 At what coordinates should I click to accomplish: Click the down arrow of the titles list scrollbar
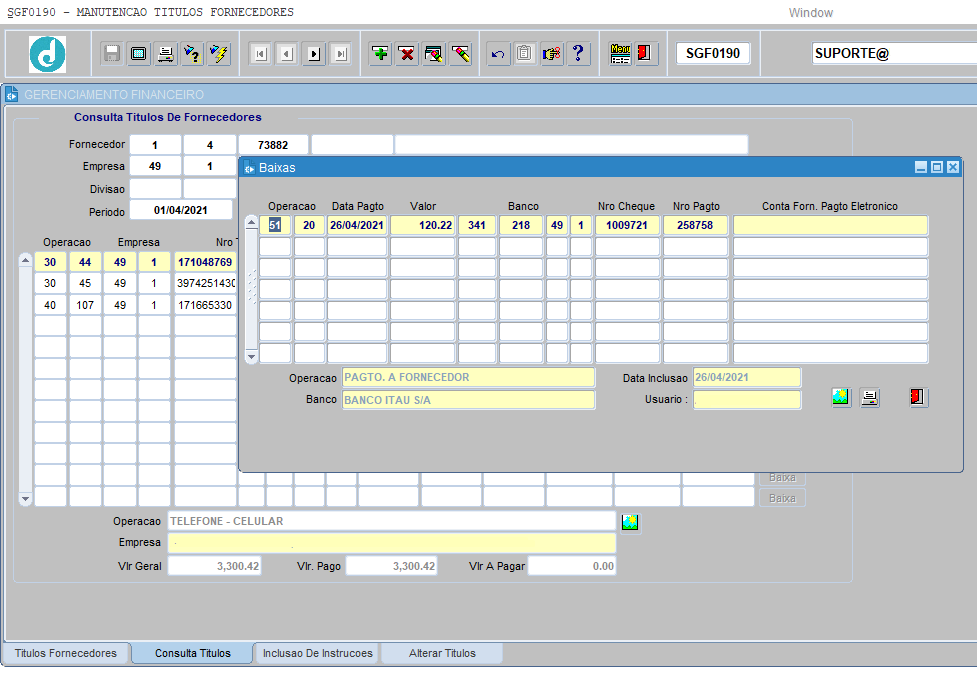26,499
